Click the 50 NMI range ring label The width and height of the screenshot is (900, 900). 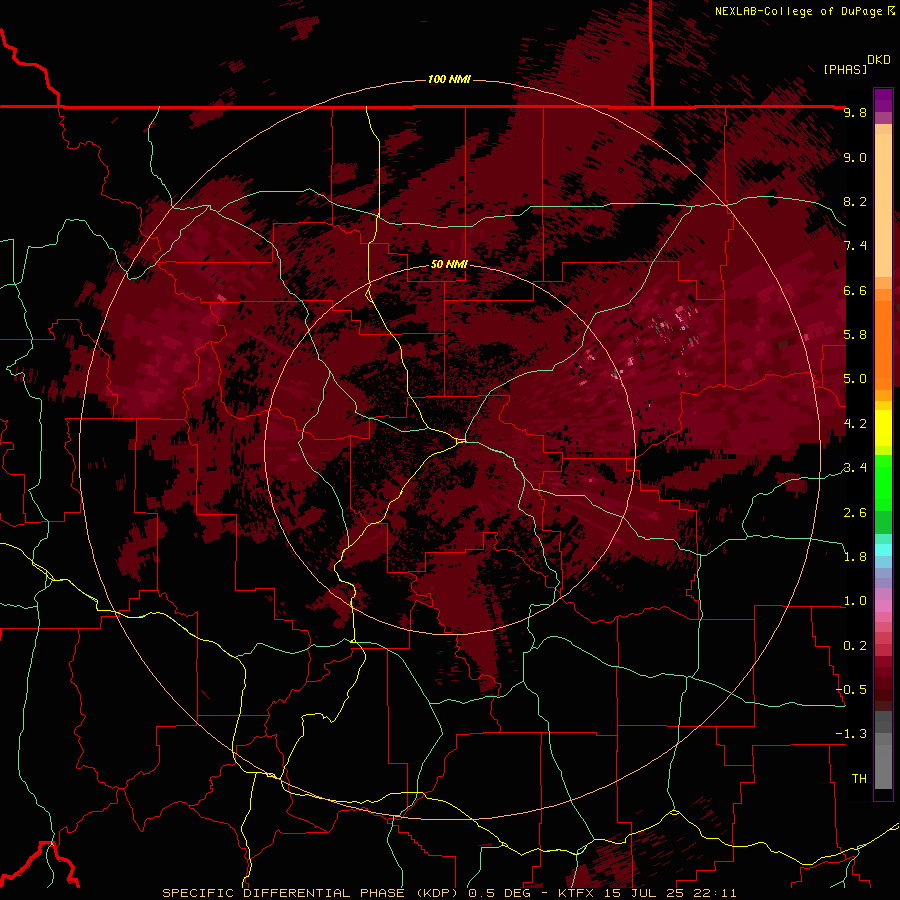[x=449, y=265]
